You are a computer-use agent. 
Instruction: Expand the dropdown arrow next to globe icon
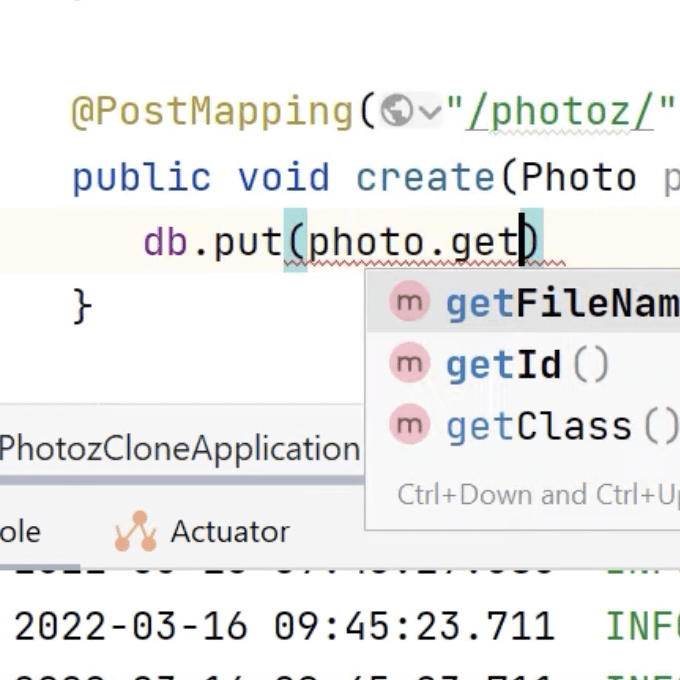431,112
